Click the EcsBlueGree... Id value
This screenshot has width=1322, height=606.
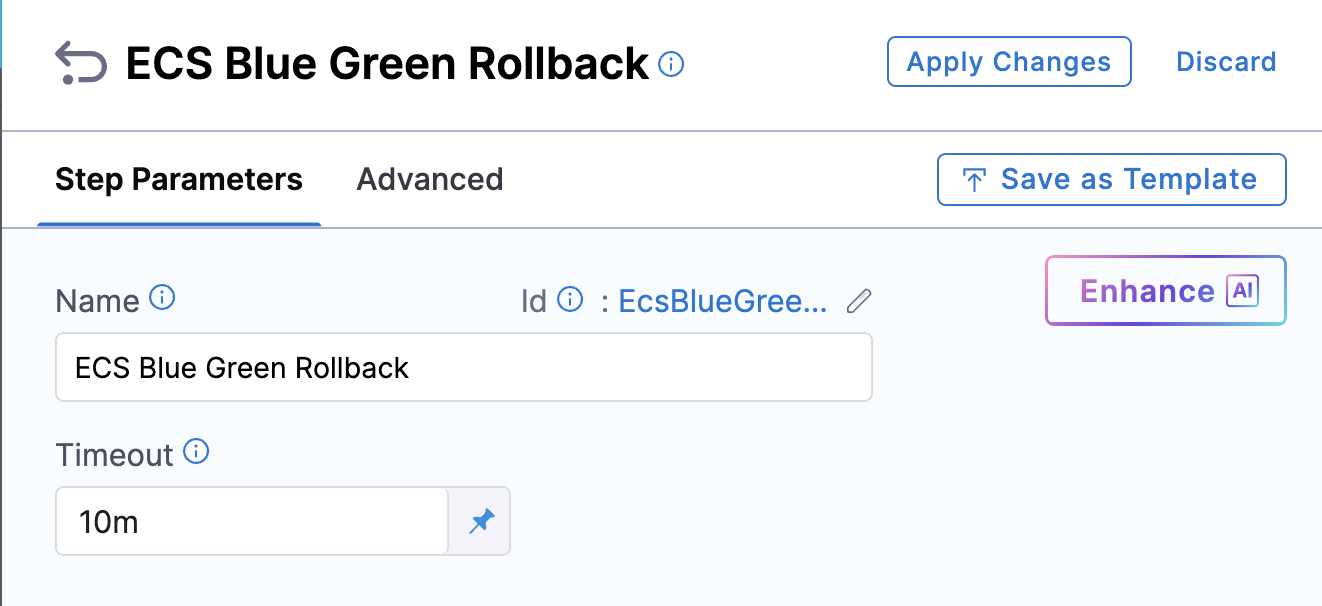pyautogui.click(x=723, y=300)
